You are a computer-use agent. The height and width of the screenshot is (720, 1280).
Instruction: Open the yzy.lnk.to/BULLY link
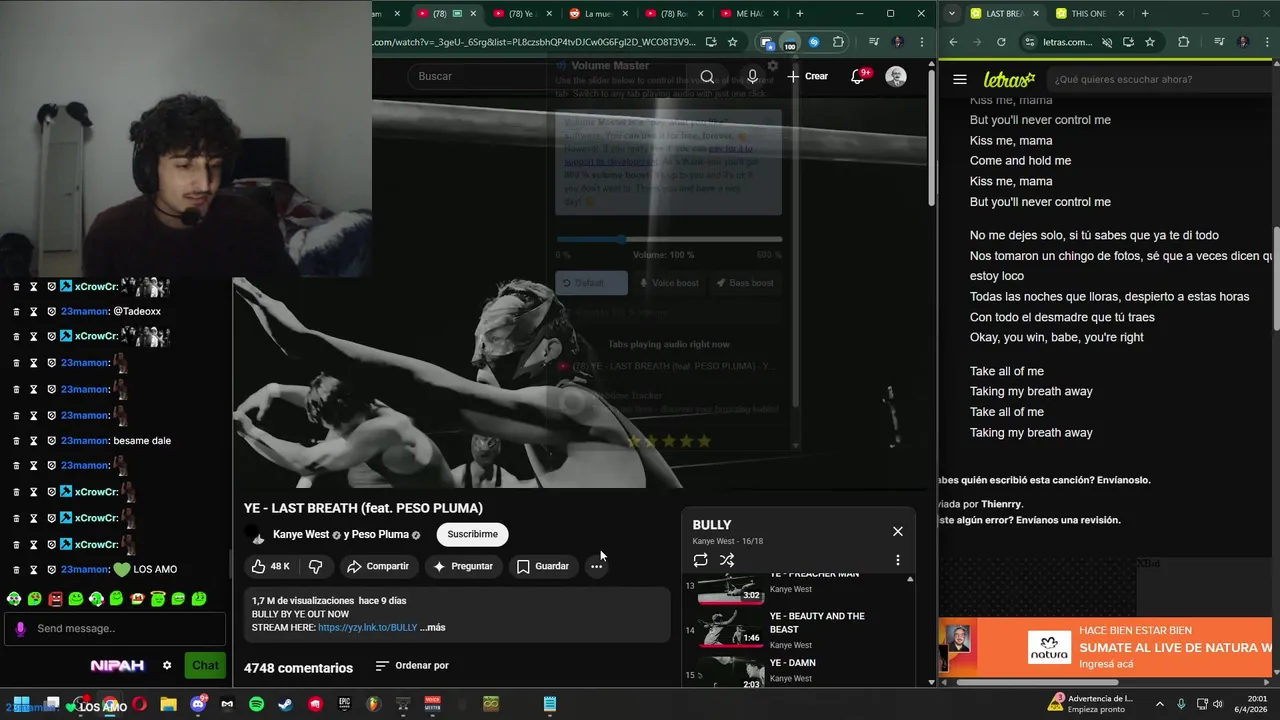coord(367,627)
